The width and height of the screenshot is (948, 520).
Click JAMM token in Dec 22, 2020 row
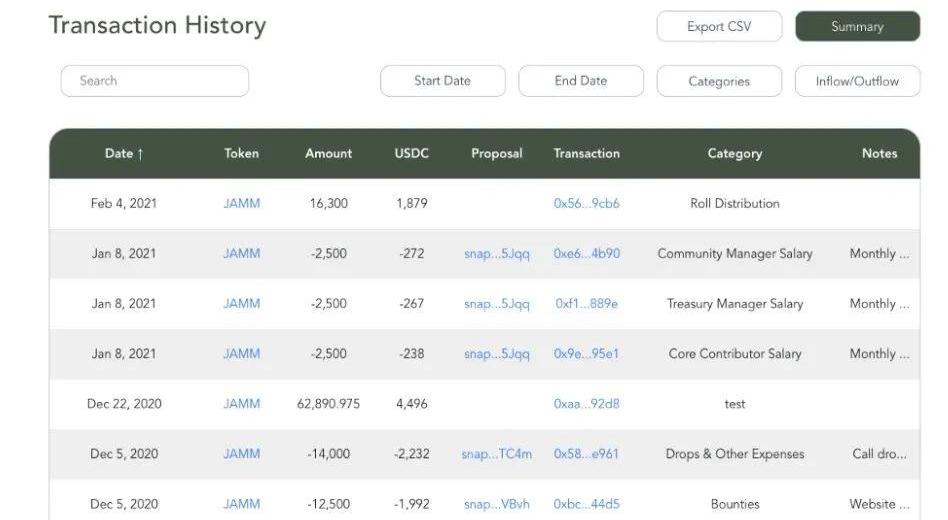pyautogui.click(x=241, y=404)
